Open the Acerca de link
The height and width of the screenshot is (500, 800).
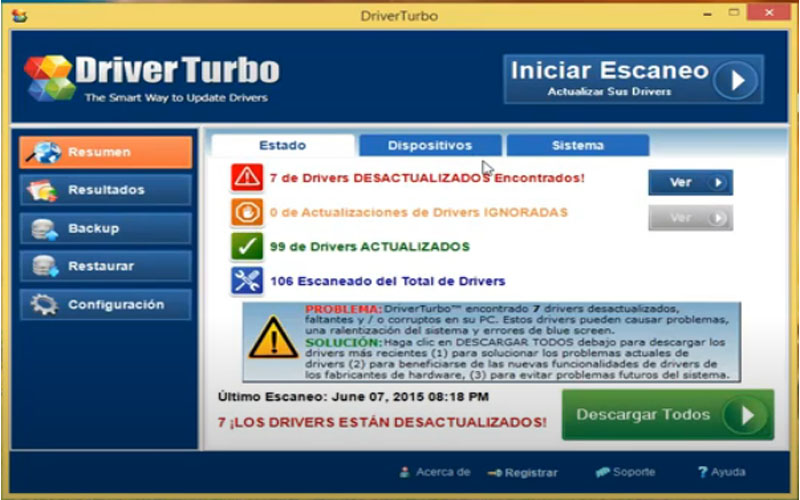coord(435,472)
